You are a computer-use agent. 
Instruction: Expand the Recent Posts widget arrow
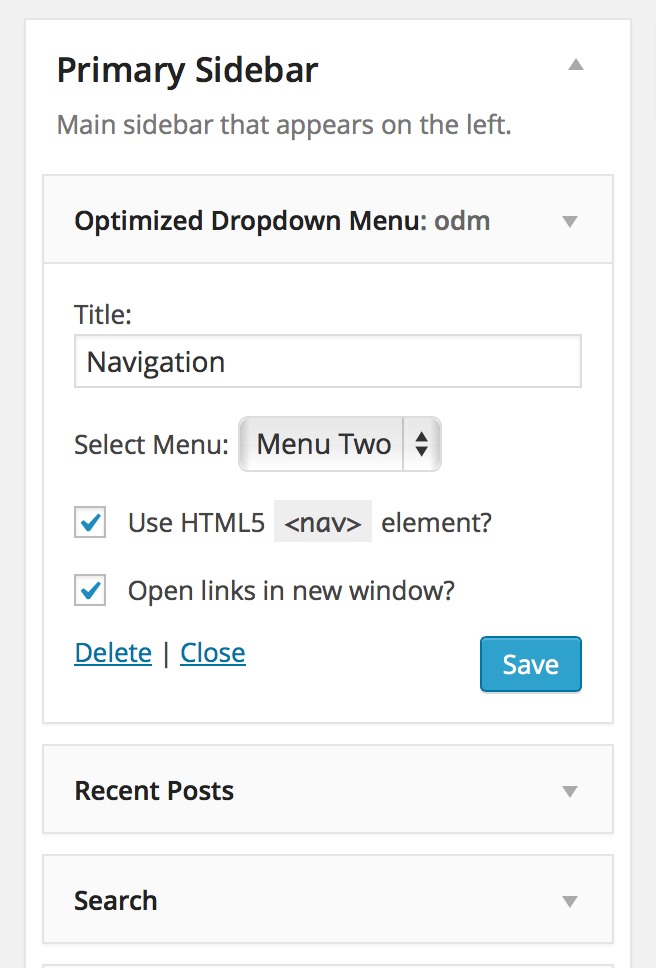point(570,791)
